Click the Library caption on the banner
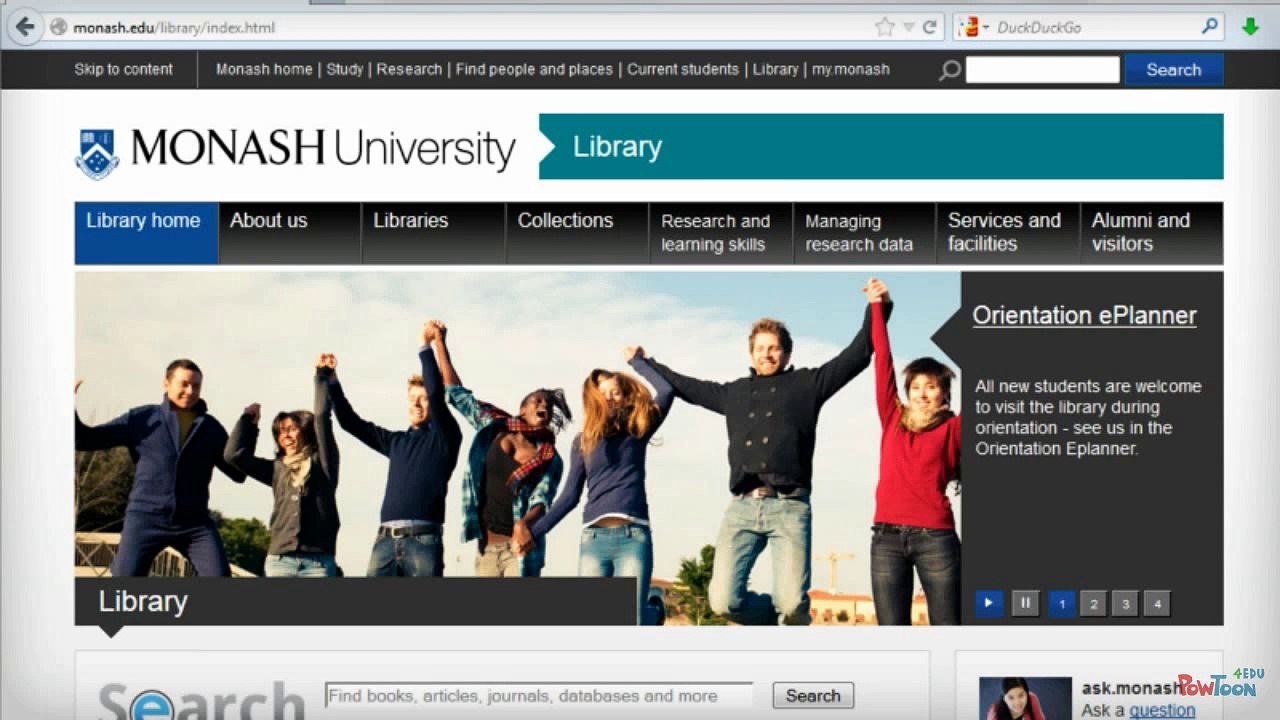Viewport: 1280px width, 720px height. [143, 601]
